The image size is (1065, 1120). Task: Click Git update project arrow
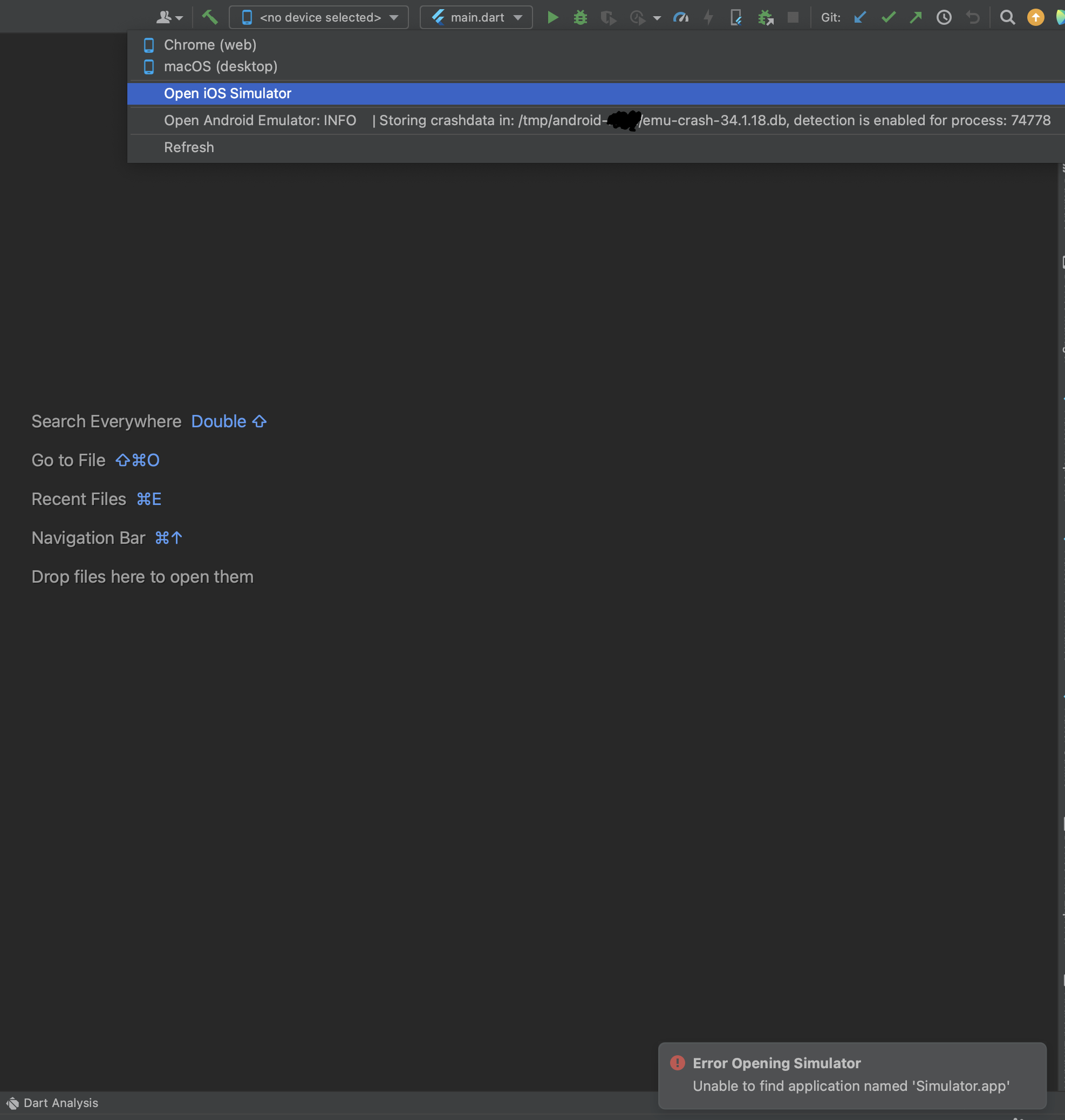(x=860, y=17)
